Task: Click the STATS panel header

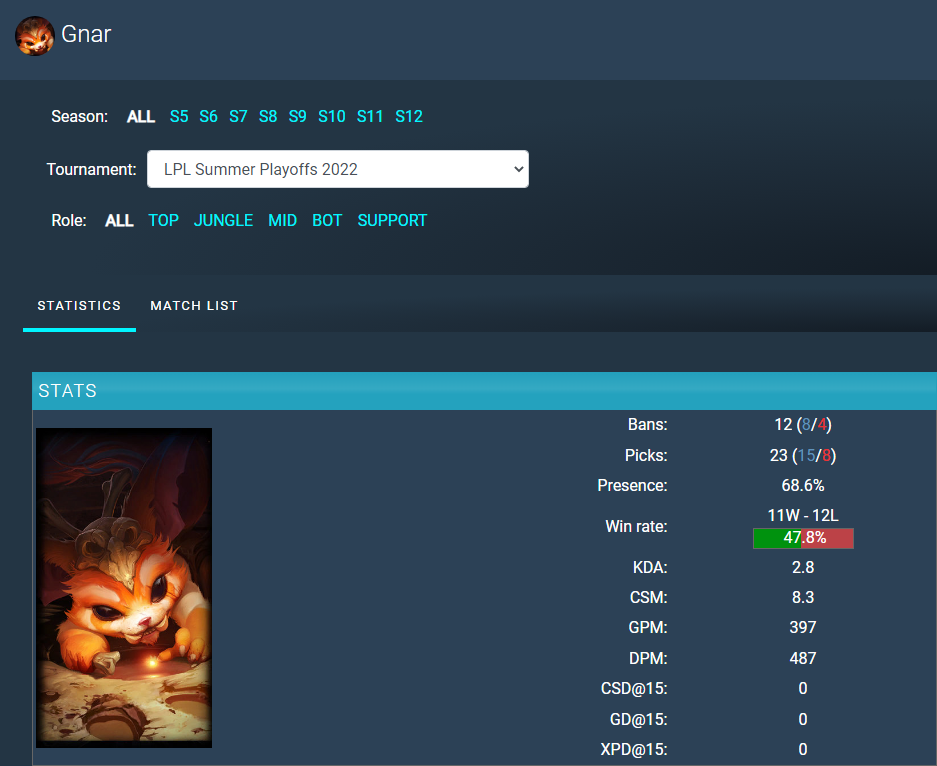Action: pyautogui.click(x=484, y=391)
